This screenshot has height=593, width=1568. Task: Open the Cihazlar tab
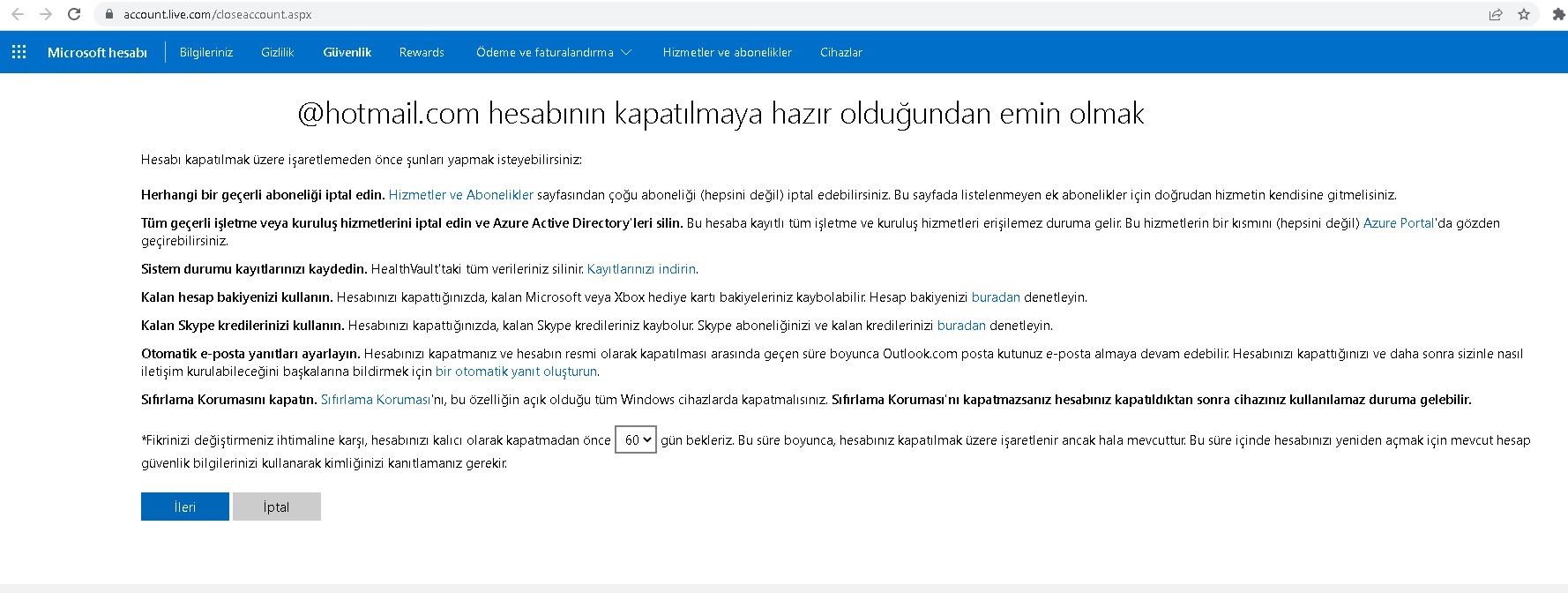[x=841, y=52]
